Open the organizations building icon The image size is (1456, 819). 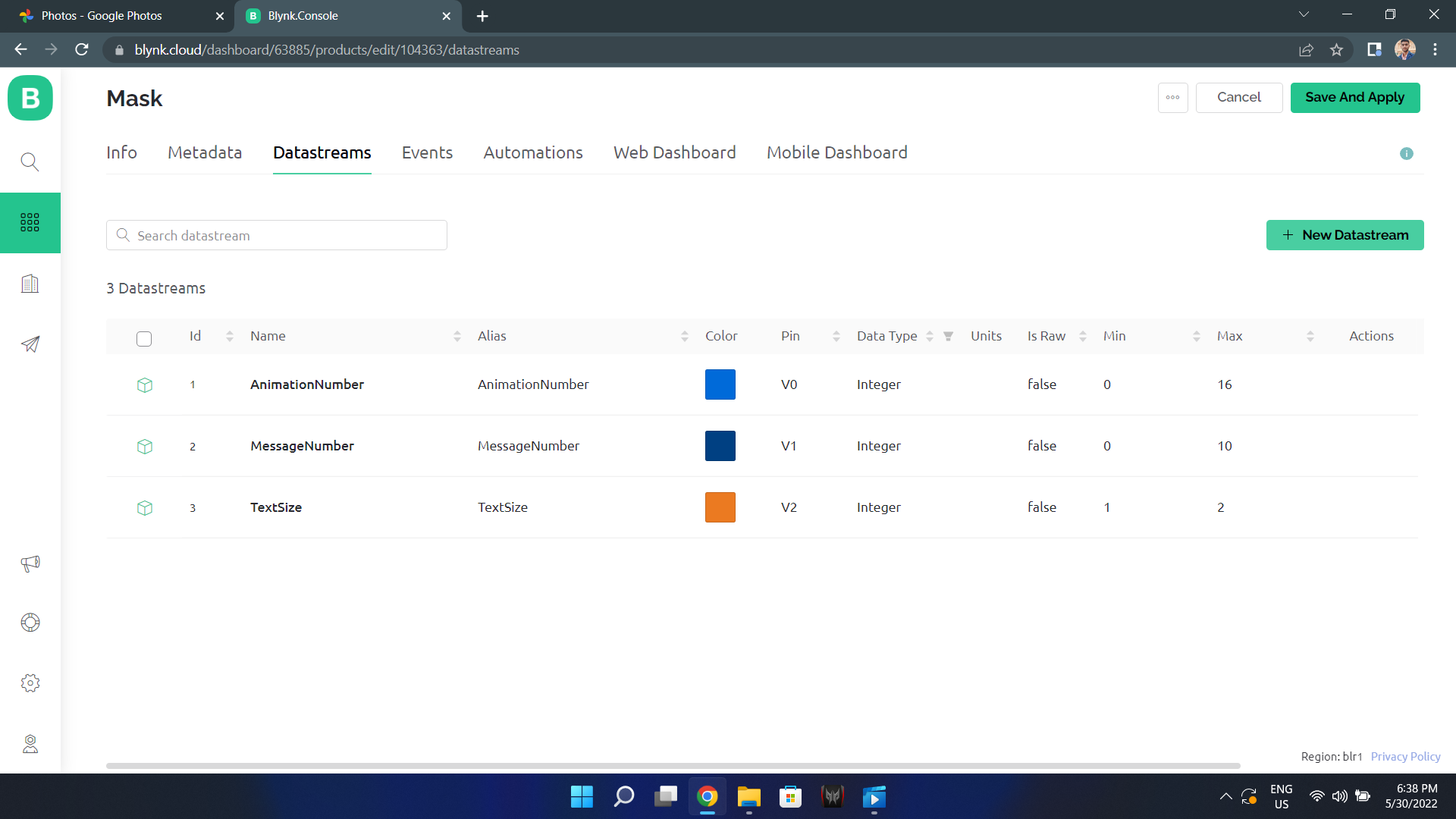(30, 284)
